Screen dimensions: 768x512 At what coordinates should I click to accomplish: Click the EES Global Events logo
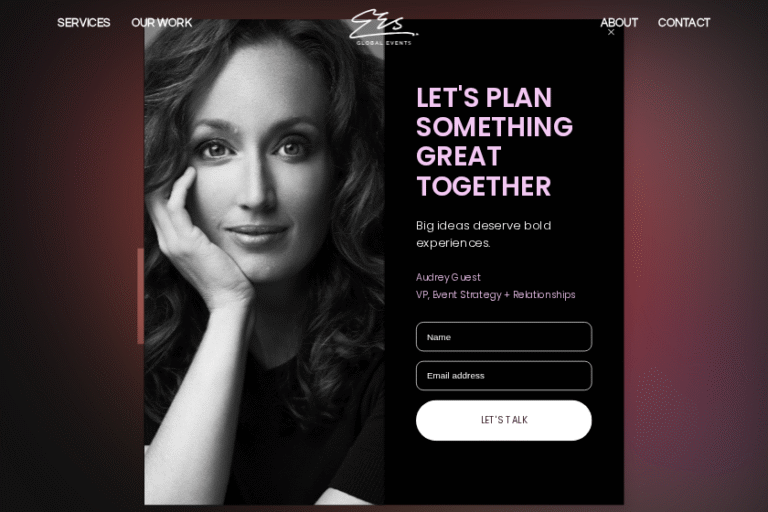click(x=384, y=27)
